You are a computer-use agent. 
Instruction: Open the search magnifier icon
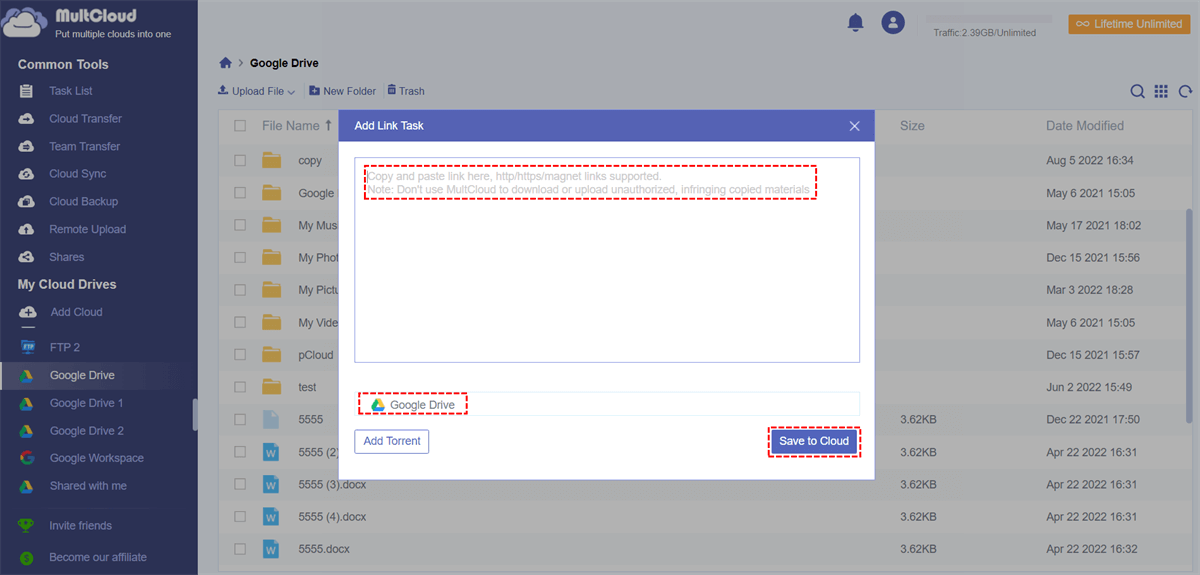point(1137,91)
